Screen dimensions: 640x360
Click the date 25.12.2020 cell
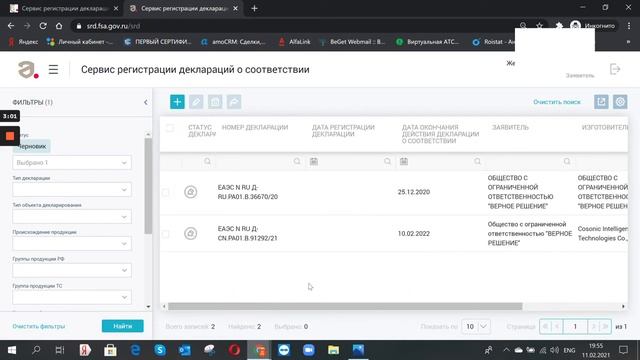click(413, 192)
